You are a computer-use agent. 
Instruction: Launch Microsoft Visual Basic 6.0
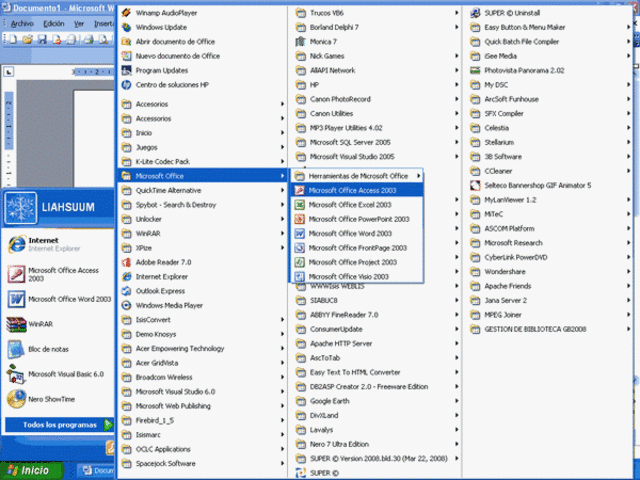tap(58, 374)
